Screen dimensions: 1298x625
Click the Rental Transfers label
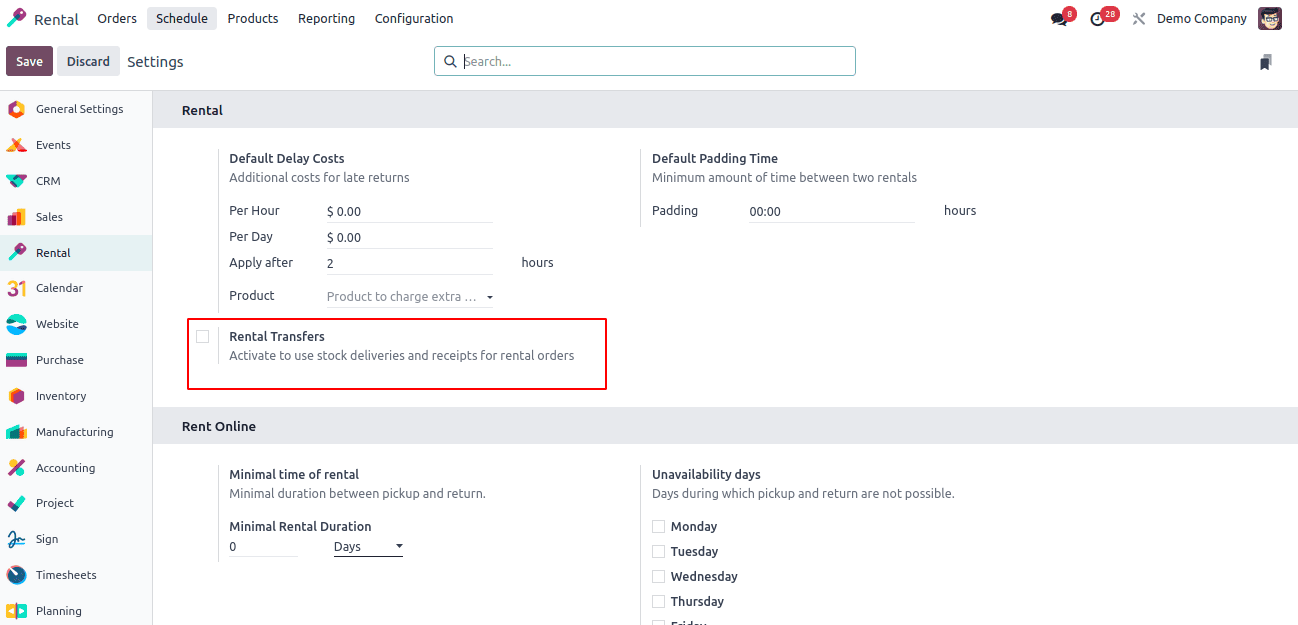tap(277, 337)
